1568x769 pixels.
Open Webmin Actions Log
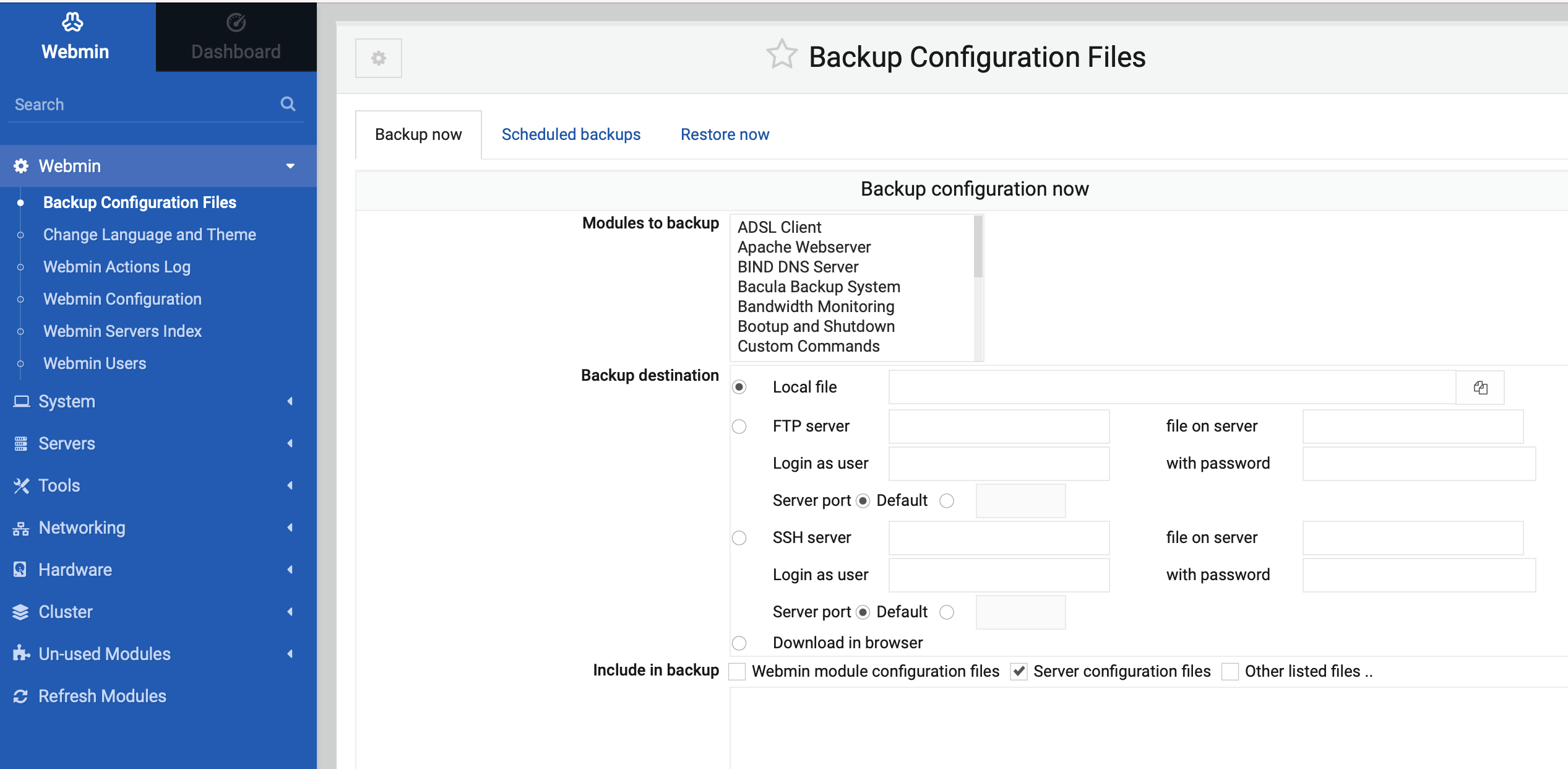[117, 267]
